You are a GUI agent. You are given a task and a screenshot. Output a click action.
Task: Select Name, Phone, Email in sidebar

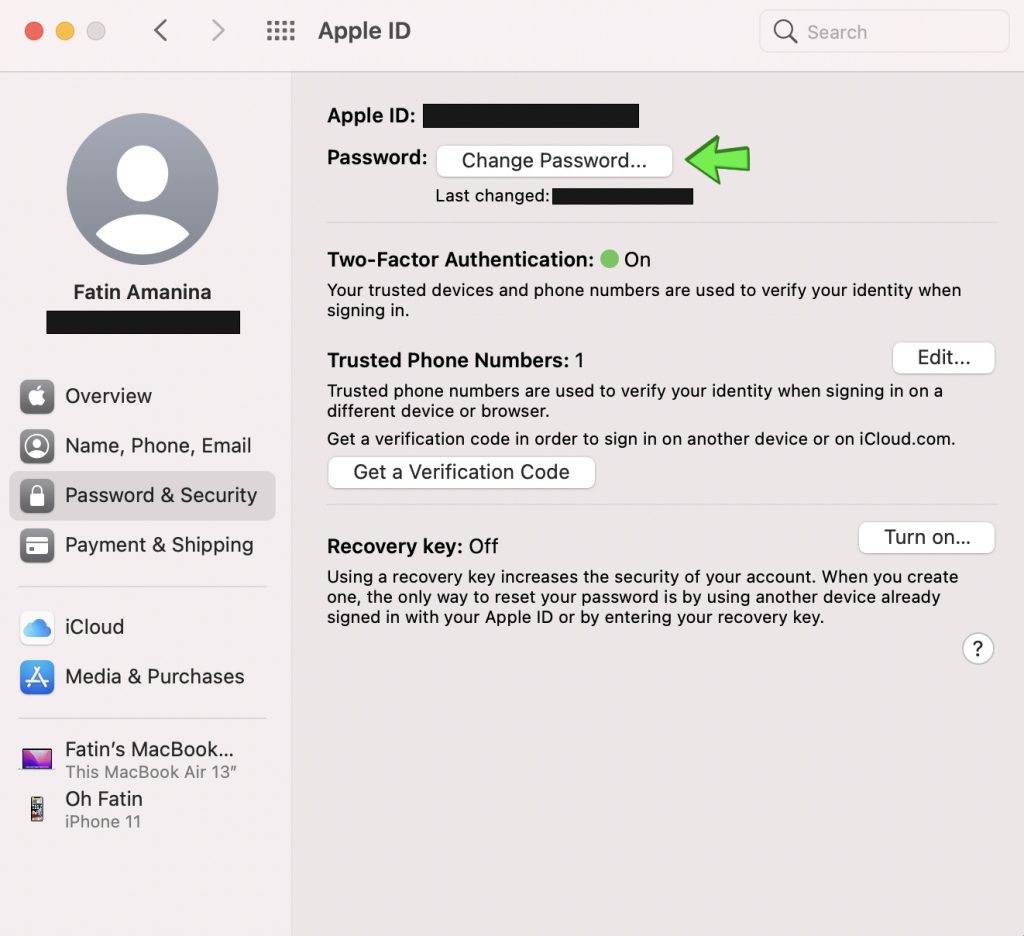click(142, 445)
